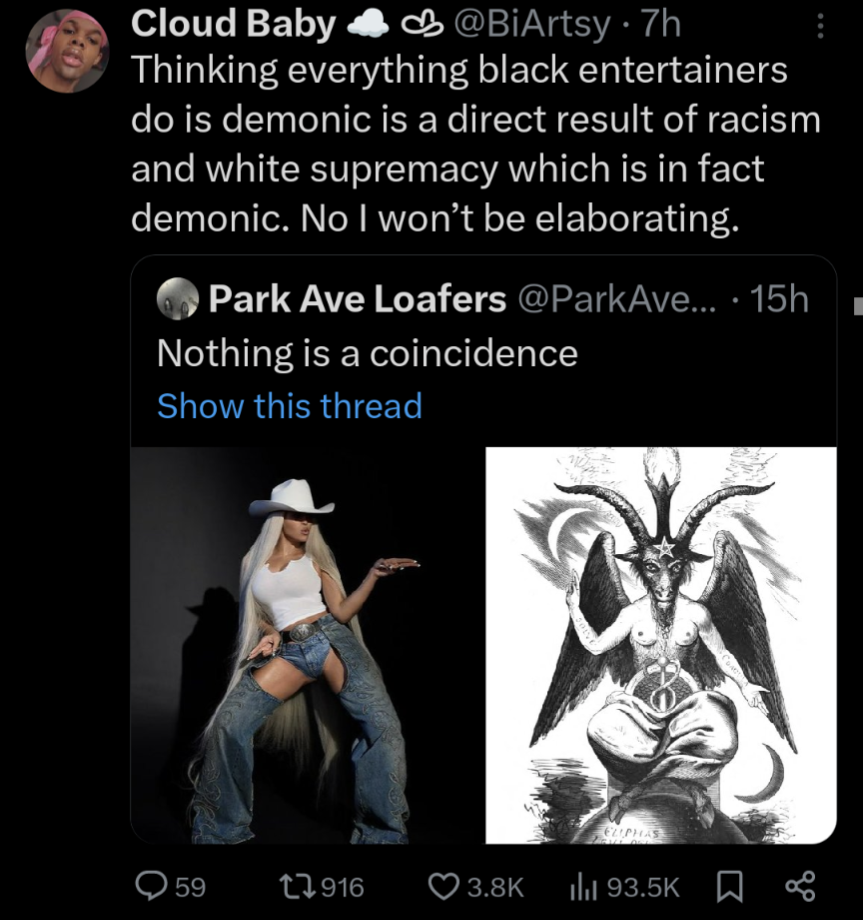Click the "Nothing is a coincidence" quoted text
The height and width of the screenshot is (920, 863).
(367, 352)
